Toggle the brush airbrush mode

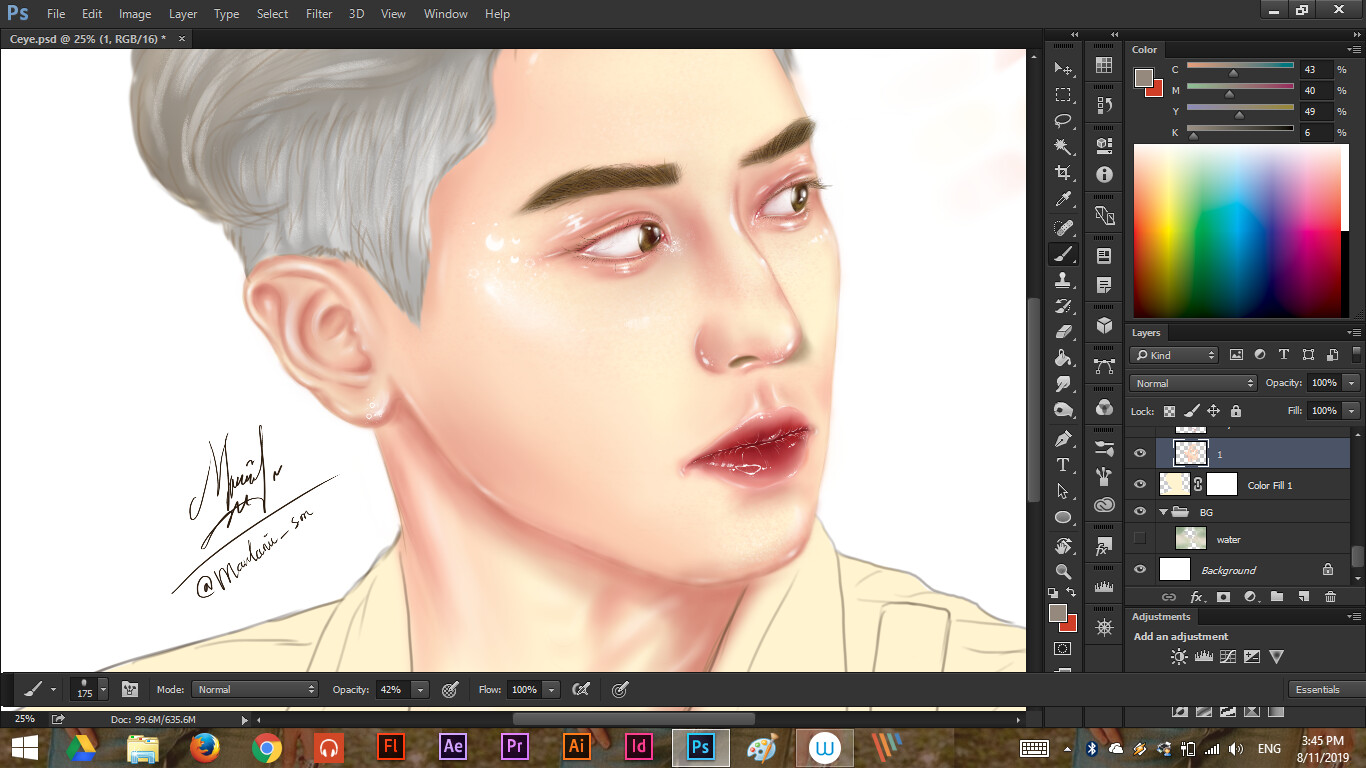580,689
